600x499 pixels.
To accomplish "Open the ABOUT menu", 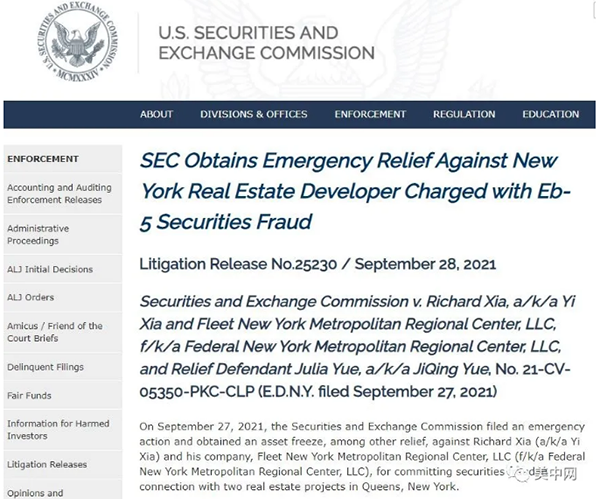I will (x=156, y=114).
